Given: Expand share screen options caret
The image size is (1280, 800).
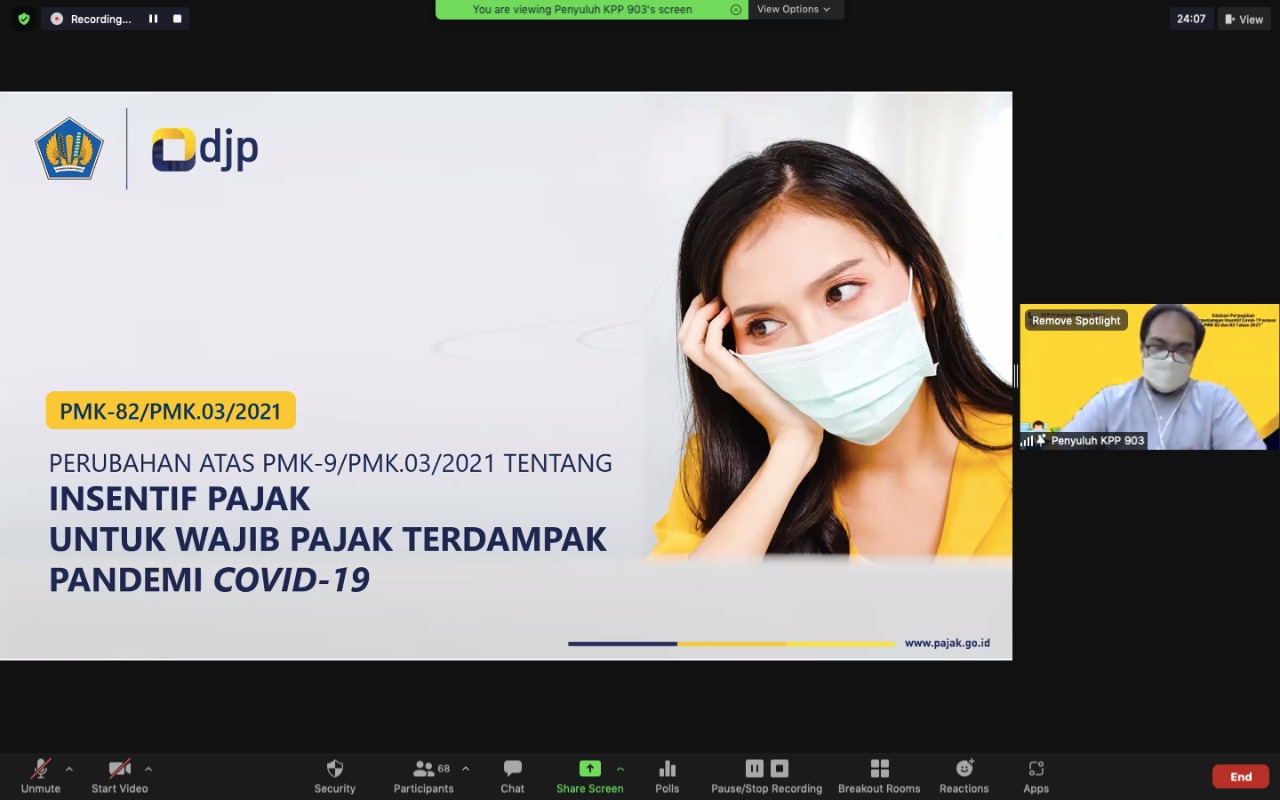Looking at the screenshot, I should [620, 769].
